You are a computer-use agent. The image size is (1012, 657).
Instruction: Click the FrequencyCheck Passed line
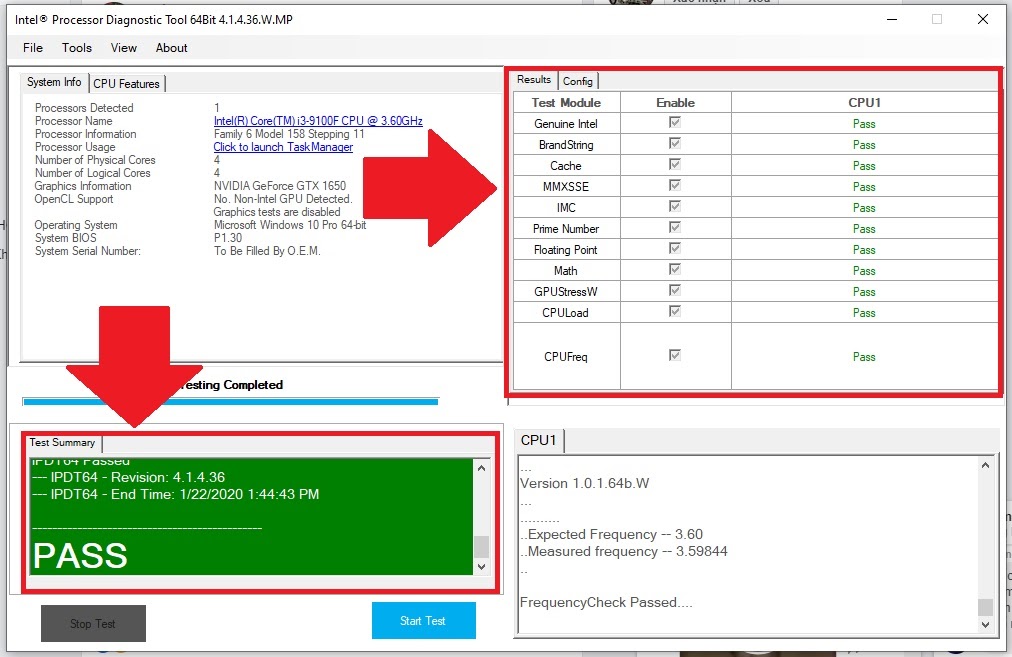pyautogui.click(x=606, y=602)
